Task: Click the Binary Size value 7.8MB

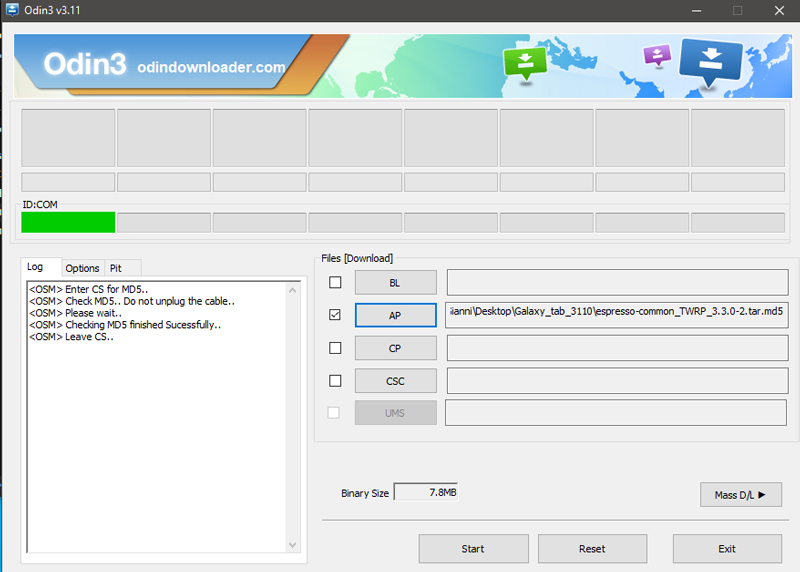Action: pyautogui.click(x=426, y=492)
